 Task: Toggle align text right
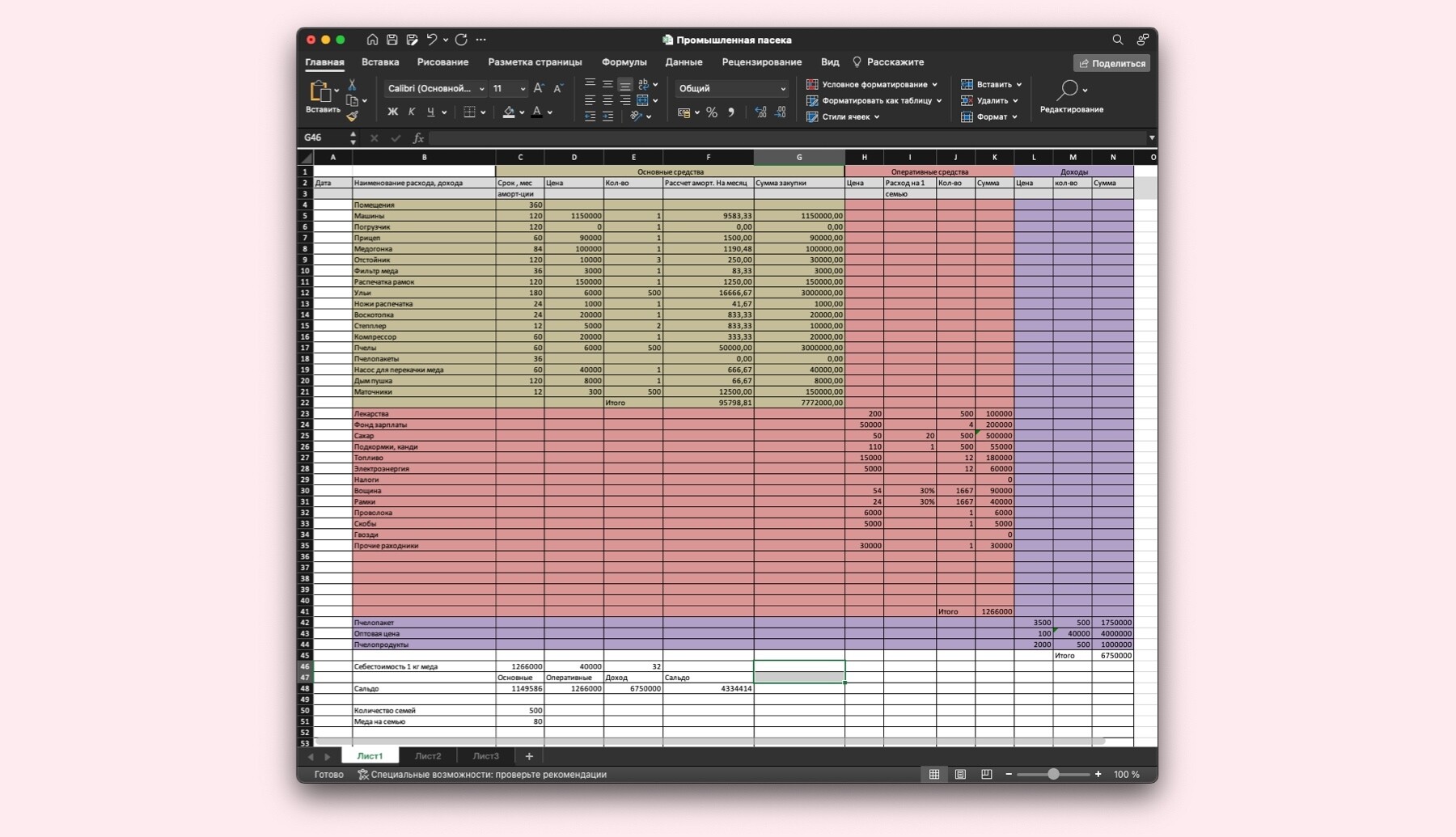(625, 100)
